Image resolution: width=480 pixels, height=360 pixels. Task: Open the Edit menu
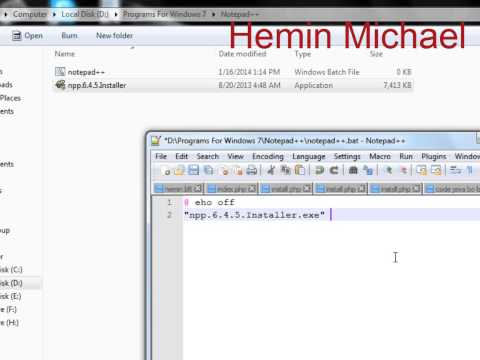tap(182, 156)
